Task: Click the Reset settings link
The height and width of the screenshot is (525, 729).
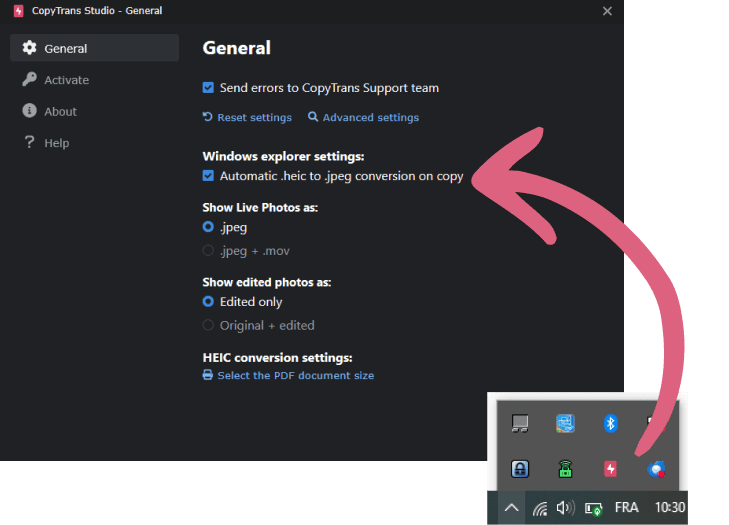Action: tap(254, 117)
